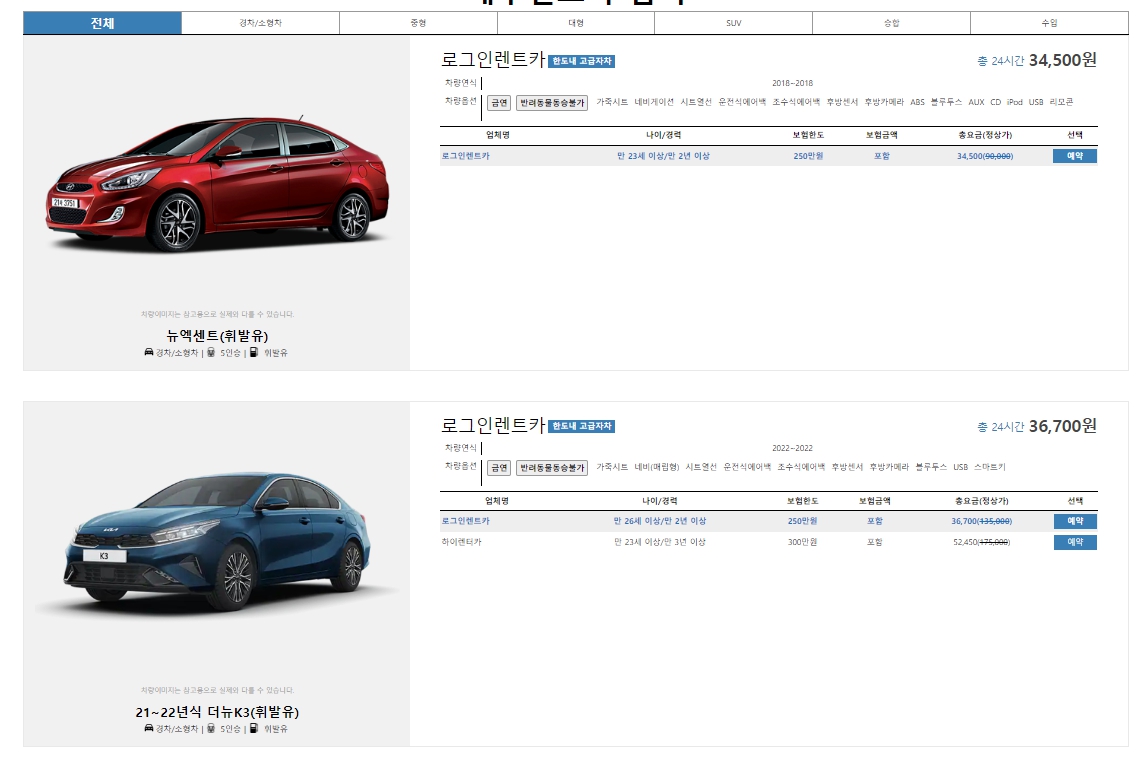
Task: Click 예약 button for 34,500 로그인렌트카 row
Action: coord(1075,156)
